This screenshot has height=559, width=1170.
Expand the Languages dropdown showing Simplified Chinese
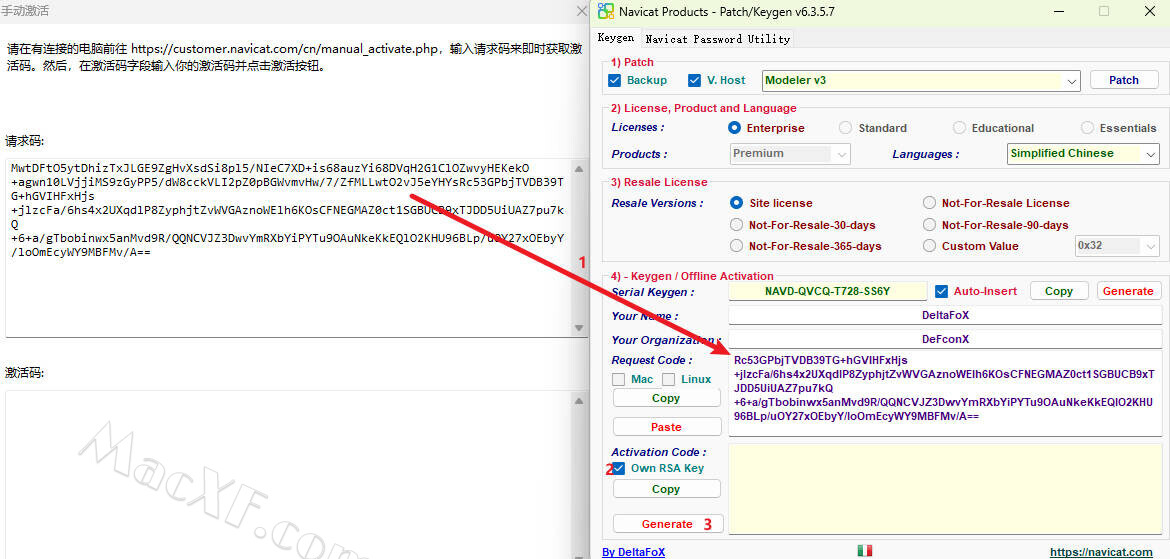click(x=1150, y=154)
